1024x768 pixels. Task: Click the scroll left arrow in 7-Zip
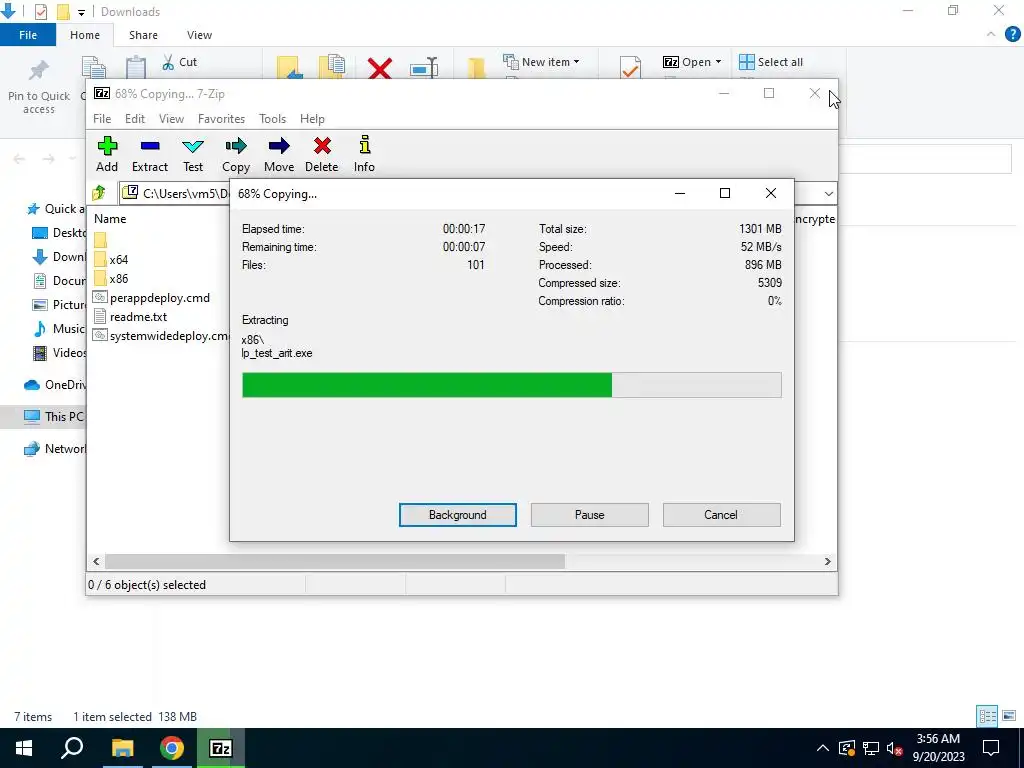pos(96,561)
